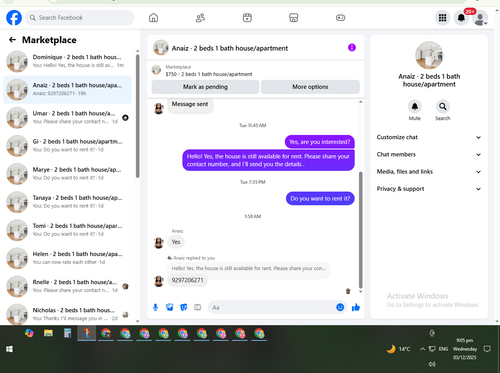Viewport: 500px width, 373px height.
Task: Open the Windows Start button
Action: coord(9,349)
